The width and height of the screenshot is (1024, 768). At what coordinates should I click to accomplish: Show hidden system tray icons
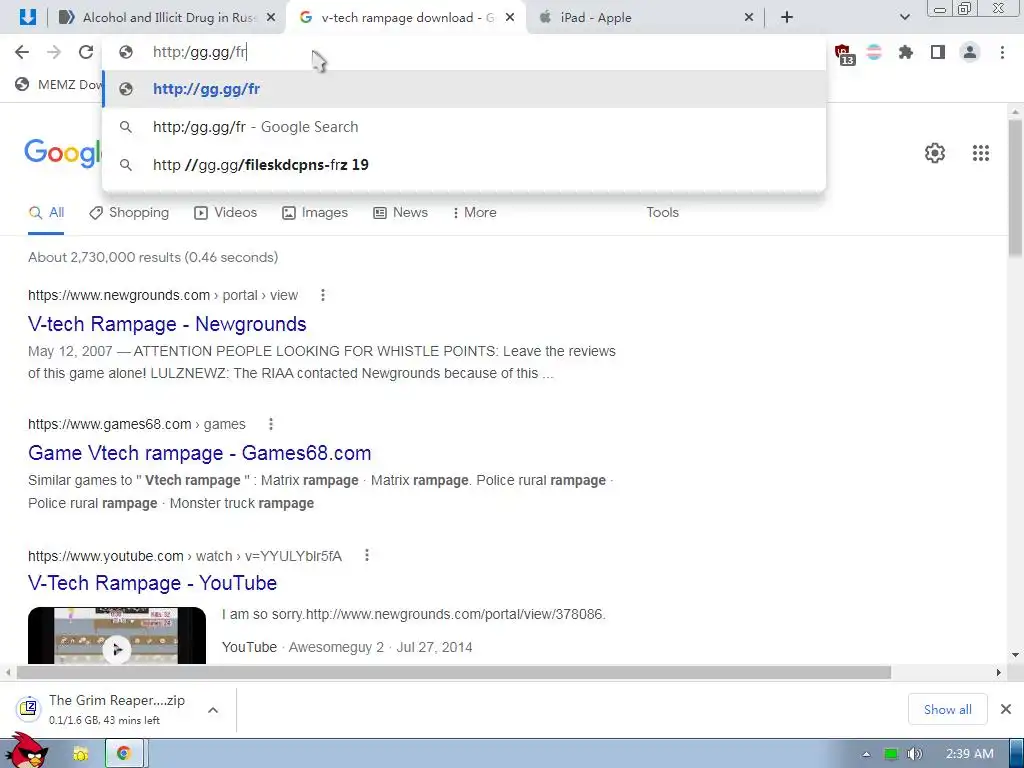866,754
